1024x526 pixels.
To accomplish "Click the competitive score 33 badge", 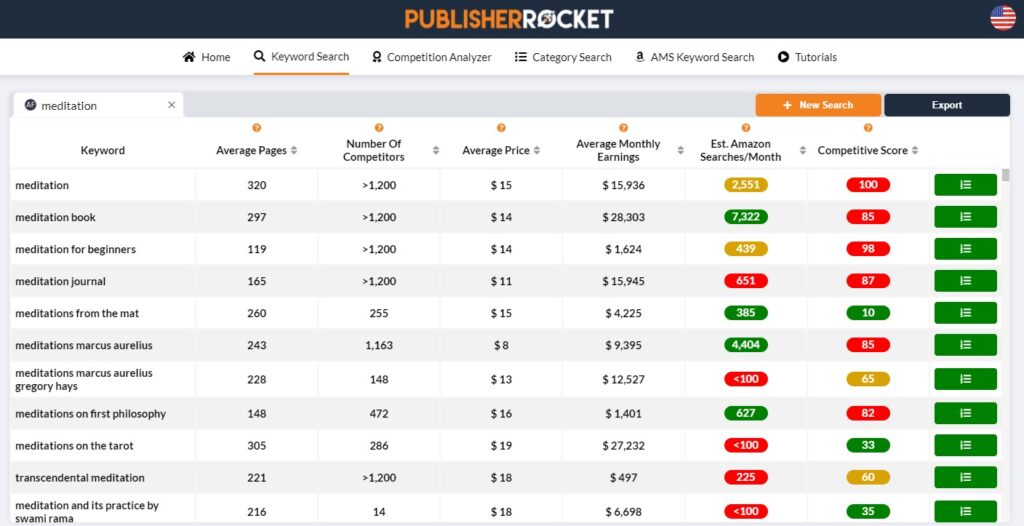I will (x=868, y=446).
